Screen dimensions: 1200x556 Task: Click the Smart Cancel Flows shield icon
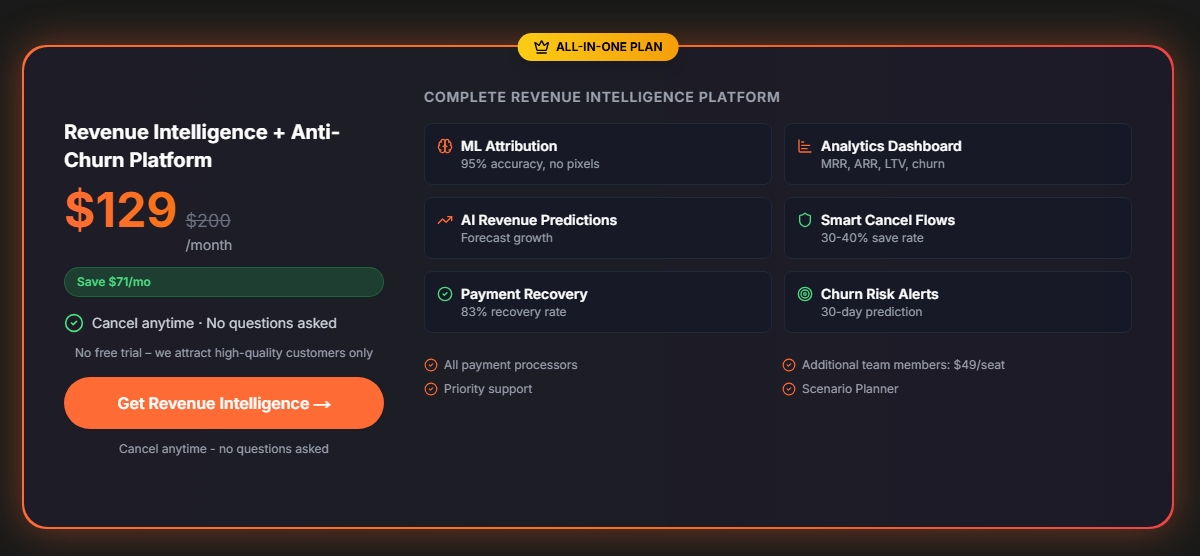pos(805,220)
